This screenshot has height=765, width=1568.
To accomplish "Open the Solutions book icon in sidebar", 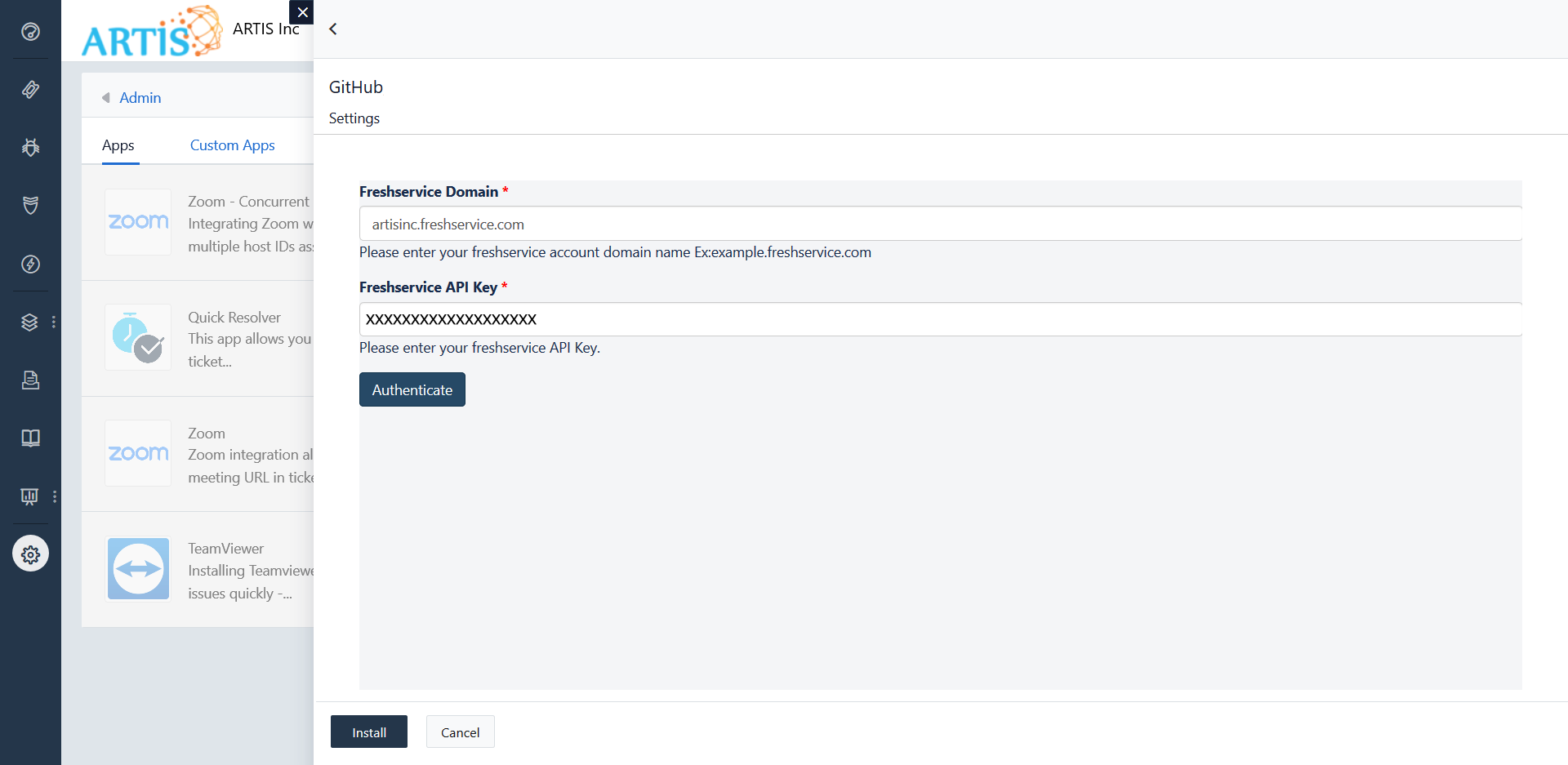I will [x=30, y=438].
